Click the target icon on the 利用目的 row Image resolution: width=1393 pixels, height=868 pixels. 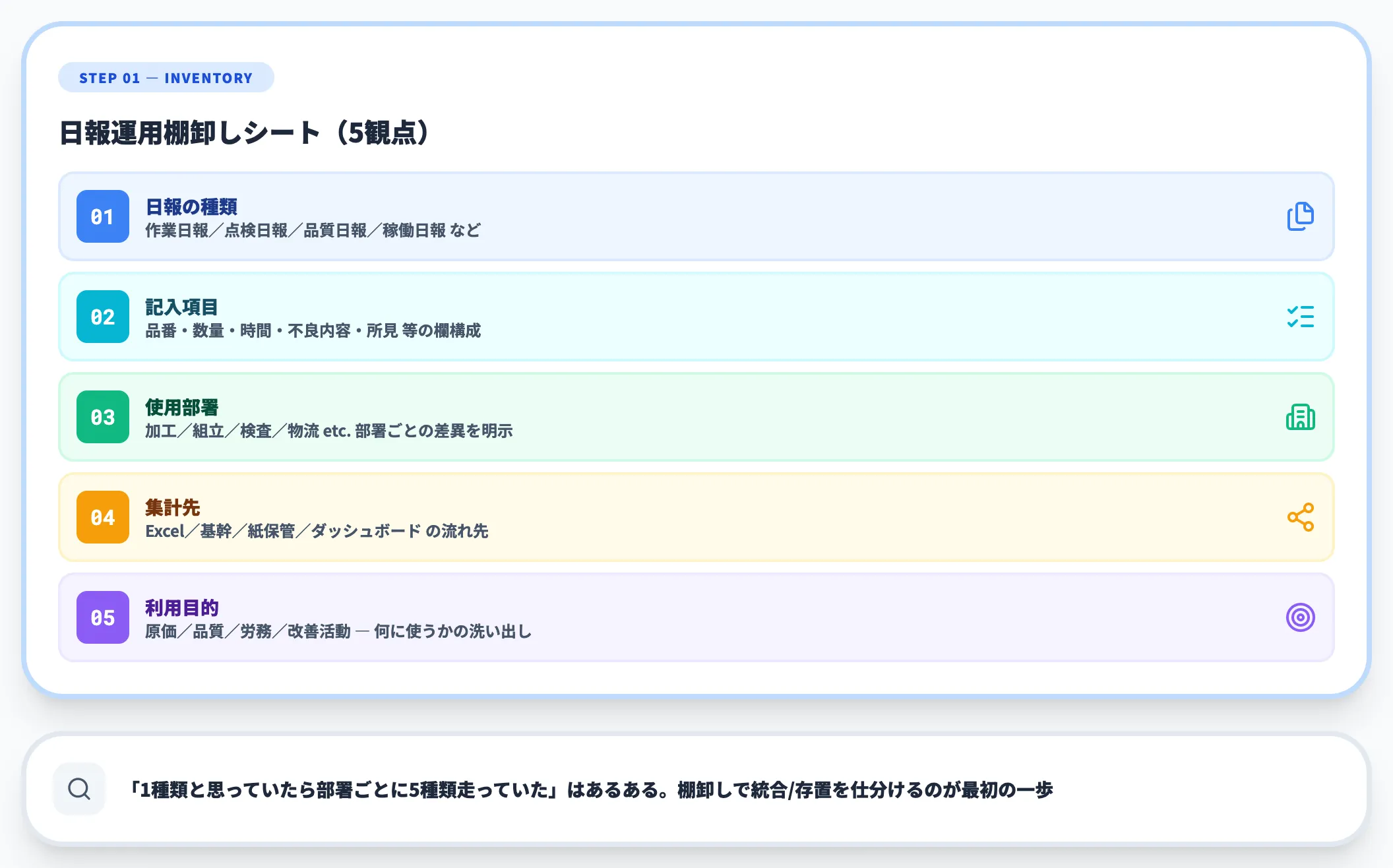(x=1300, y=617)
